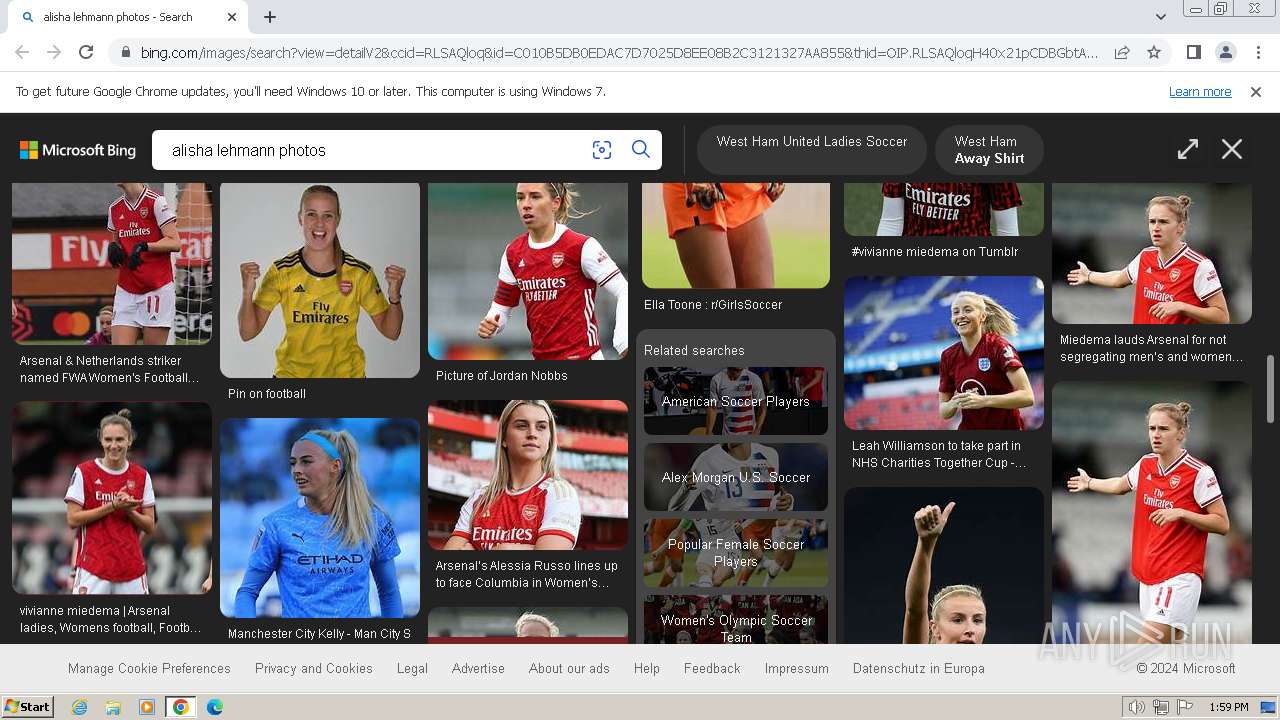
Task: Expand image viewer to full screen
Action: [x=1187, y=150]
